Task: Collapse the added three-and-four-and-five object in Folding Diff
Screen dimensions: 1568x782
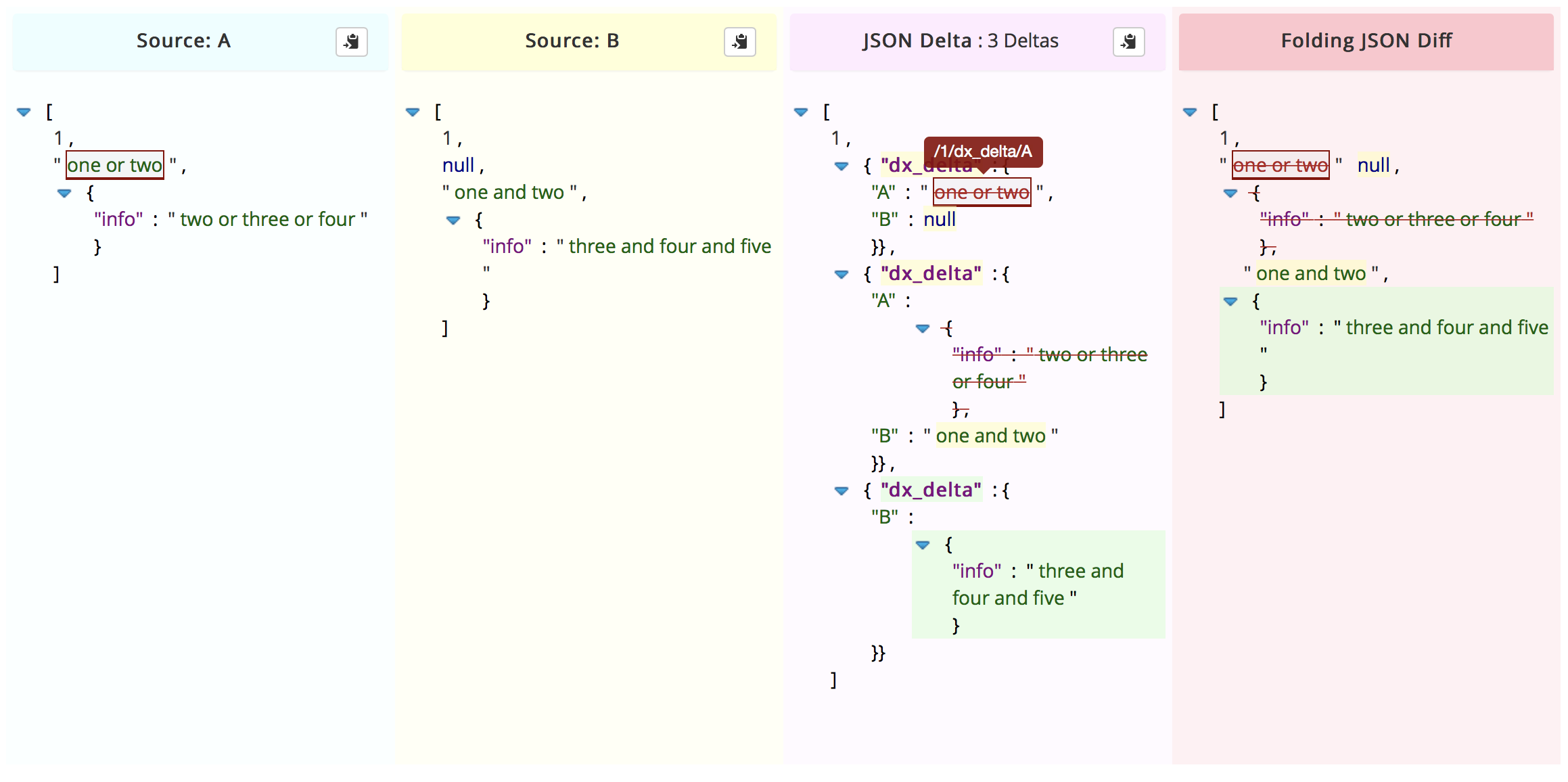Action: pyautogui.click(x=1230, y=300)
